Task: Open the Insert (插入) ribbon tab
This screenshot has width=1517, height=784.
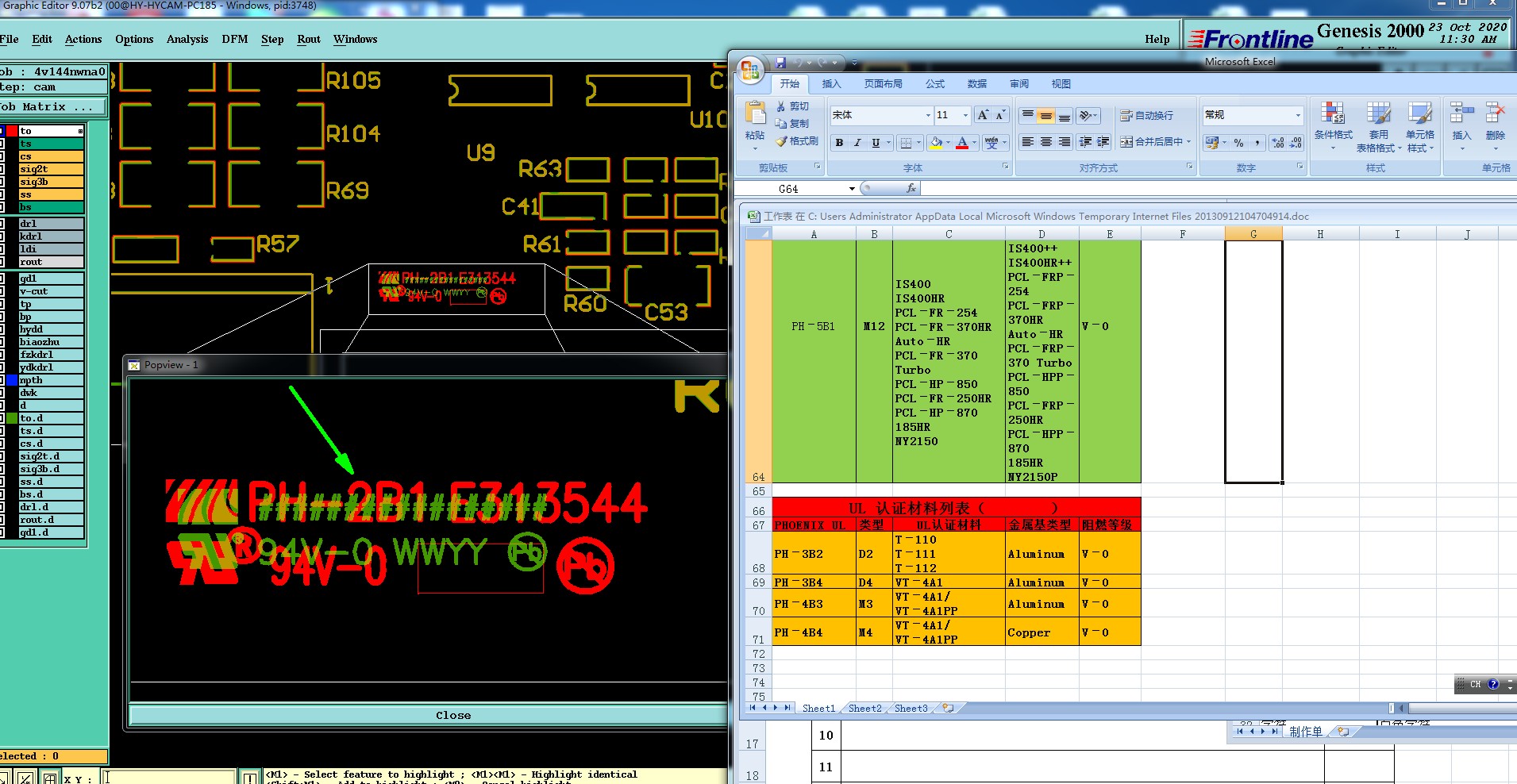Action: 831,83
